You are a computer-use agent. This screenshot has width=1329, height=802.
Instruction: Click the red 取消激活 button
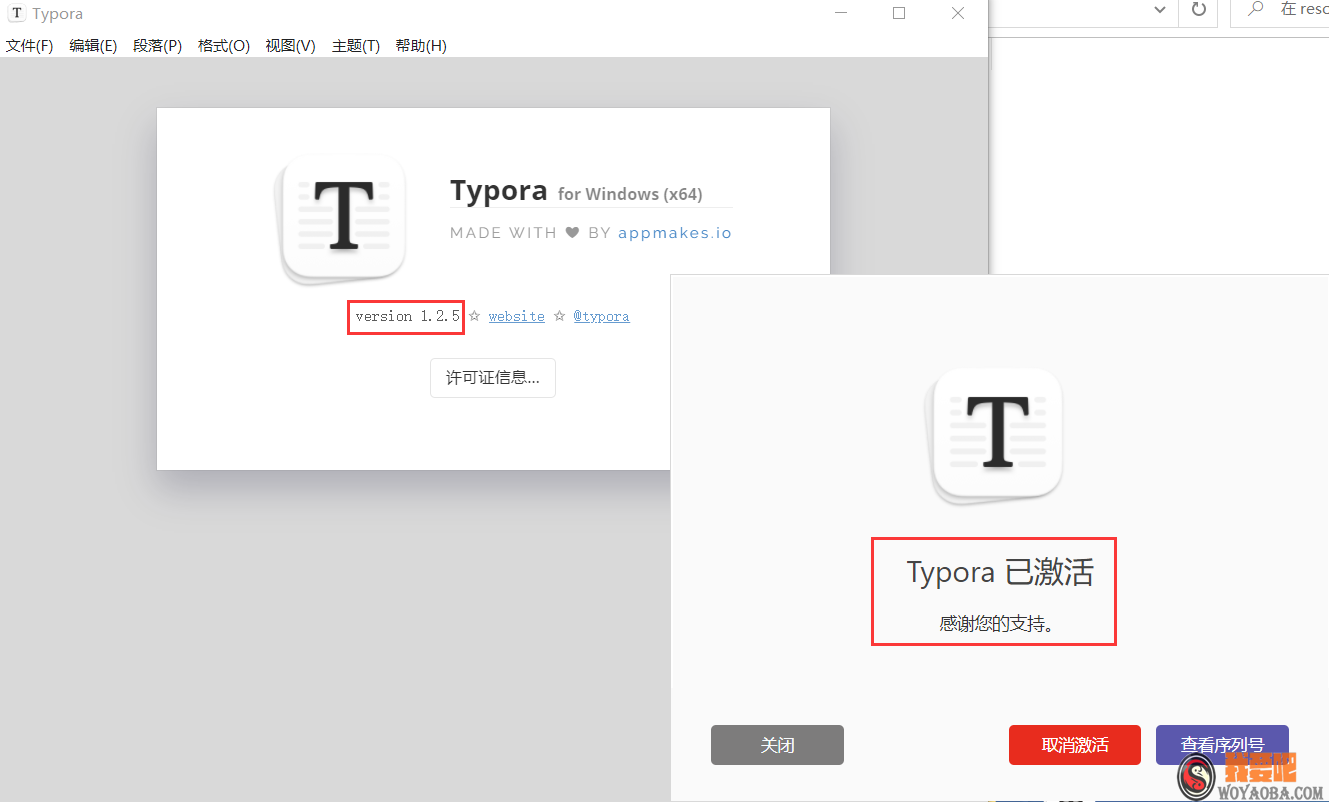[x=1075, y=745]
